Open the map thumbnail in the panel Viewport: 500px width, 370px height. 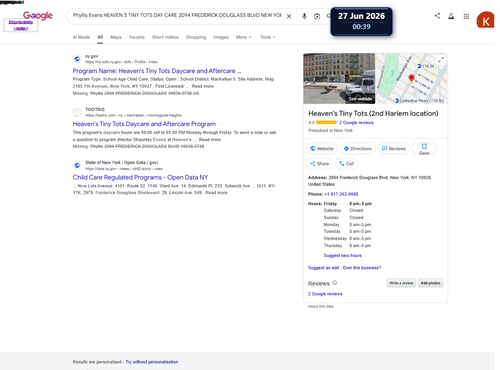point(411,78)
